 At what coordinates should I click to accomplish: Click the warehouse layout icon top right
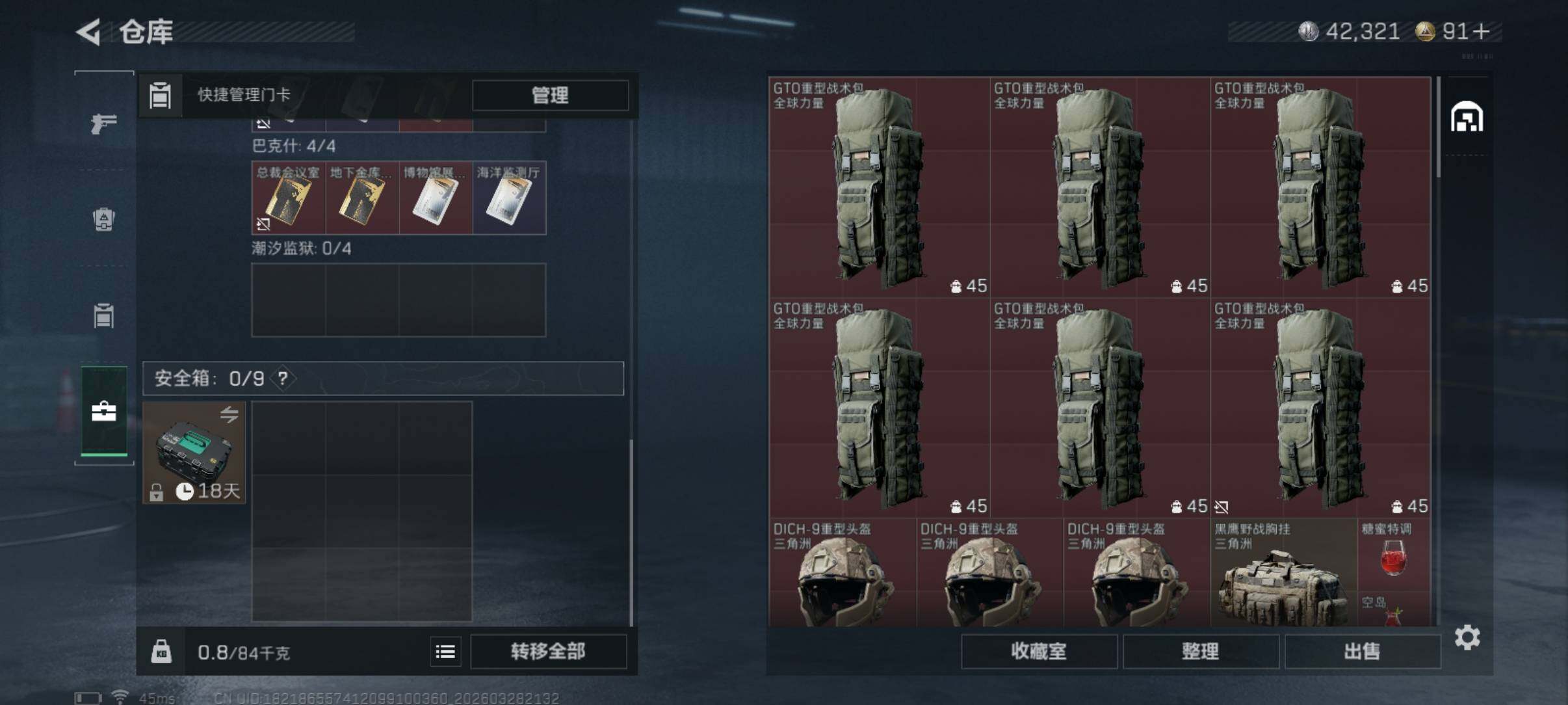tap(1467, 117)
